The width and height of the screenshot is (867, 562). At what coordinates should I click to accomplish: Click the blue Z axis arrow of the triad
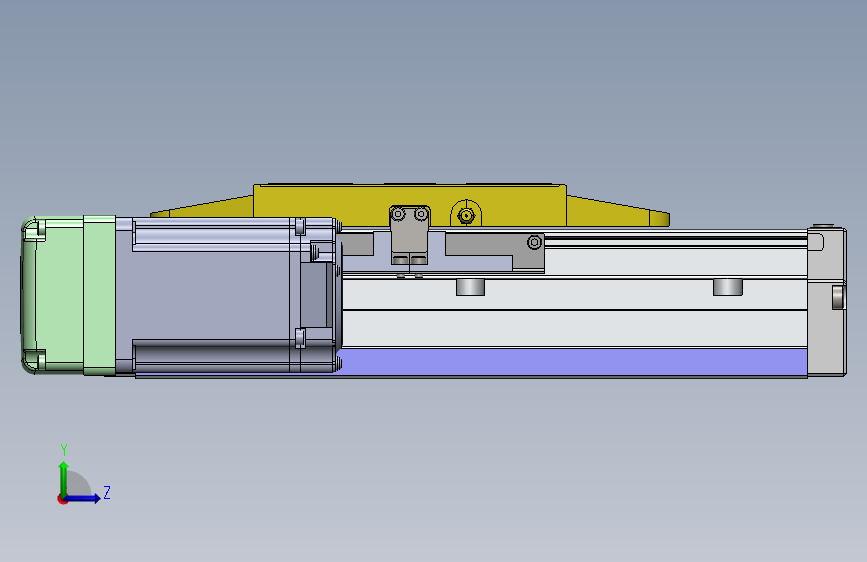click(x=83, y=498)
